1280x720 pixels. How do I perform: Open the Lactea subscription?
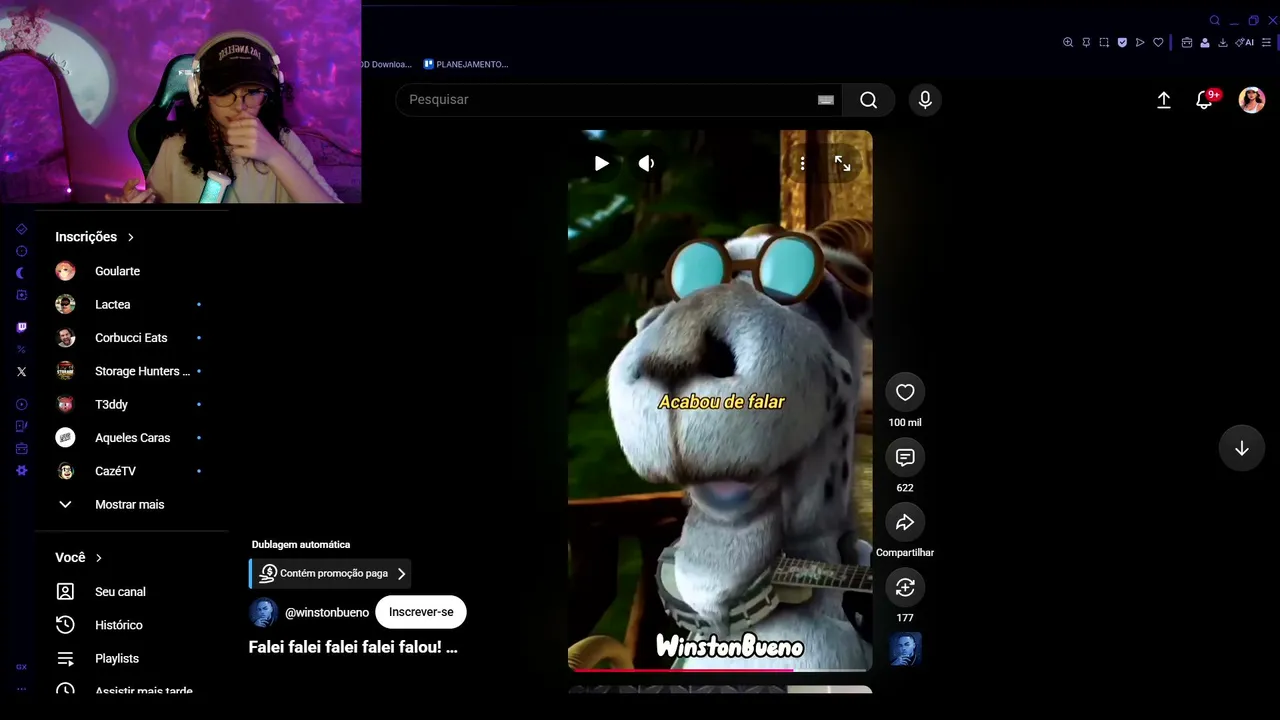tap(132, 304)
